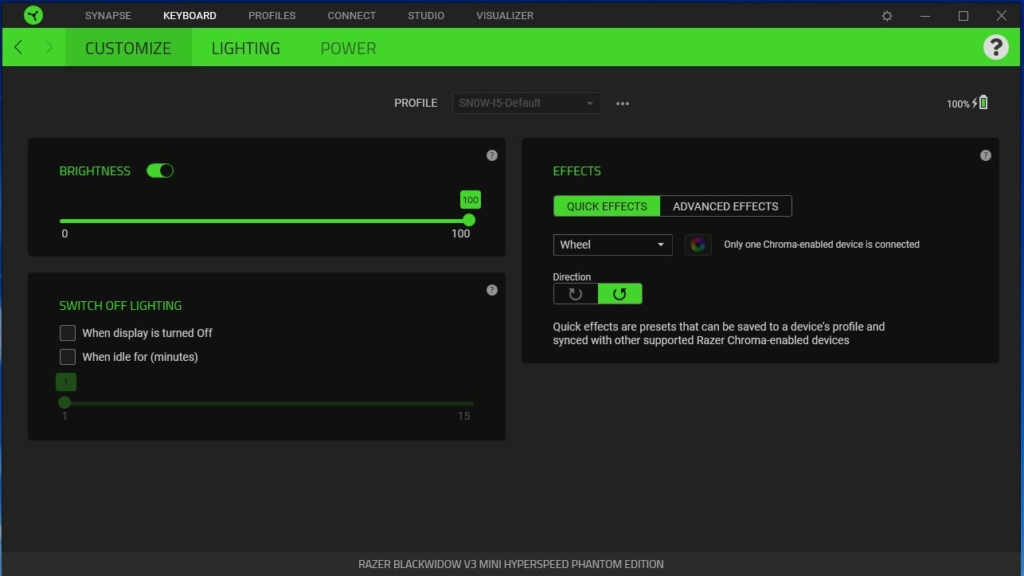The height and width of the screenshot is (576, 1024).
Task: Select the Keyboard tab
Action: (189, 16)
